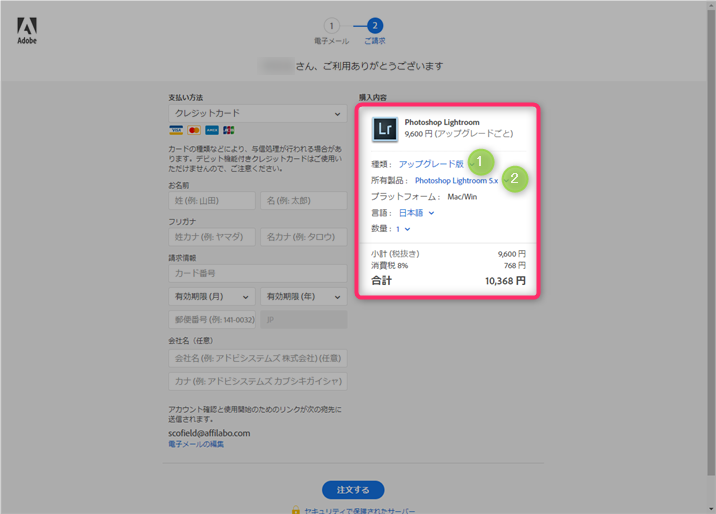Click the security lock icon at bottom
Image resolution: width=716 pixels, height=514 pixels.
point(296,509)
